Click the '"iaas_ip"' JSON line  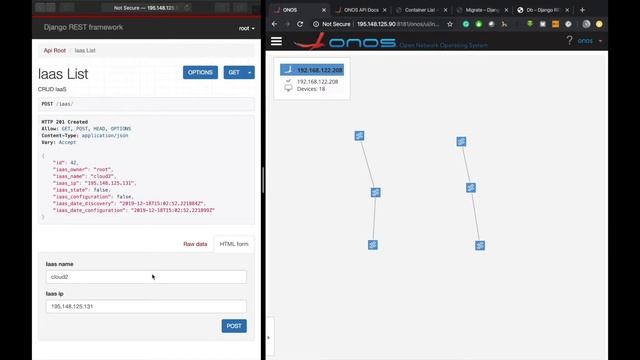point(95,183)
